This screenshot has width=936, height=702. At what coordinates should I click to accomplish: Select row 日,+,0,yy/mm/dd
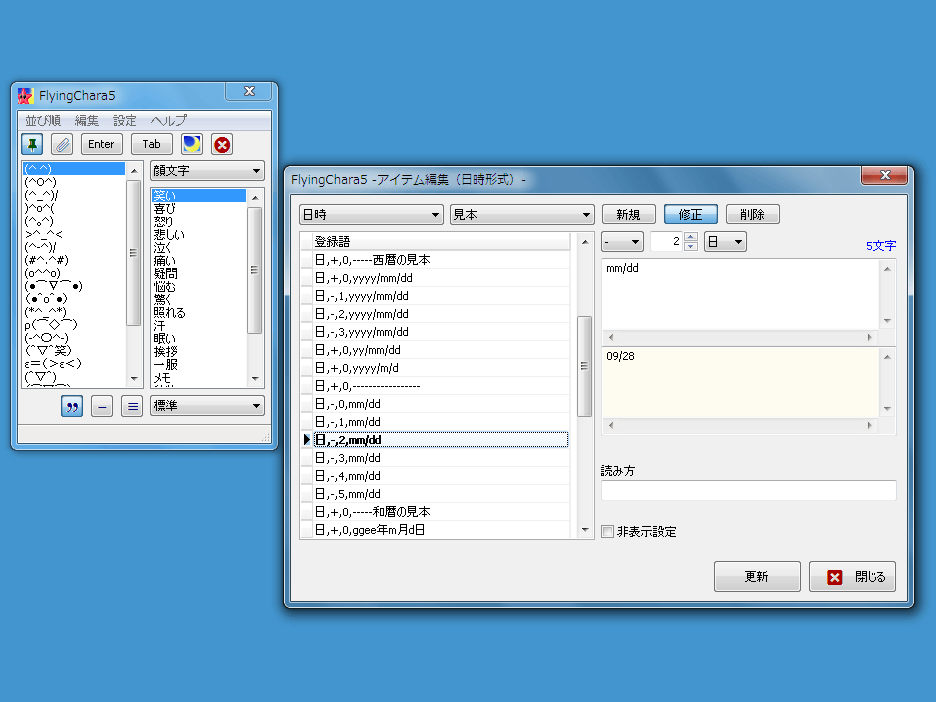[x=441, y=350]
